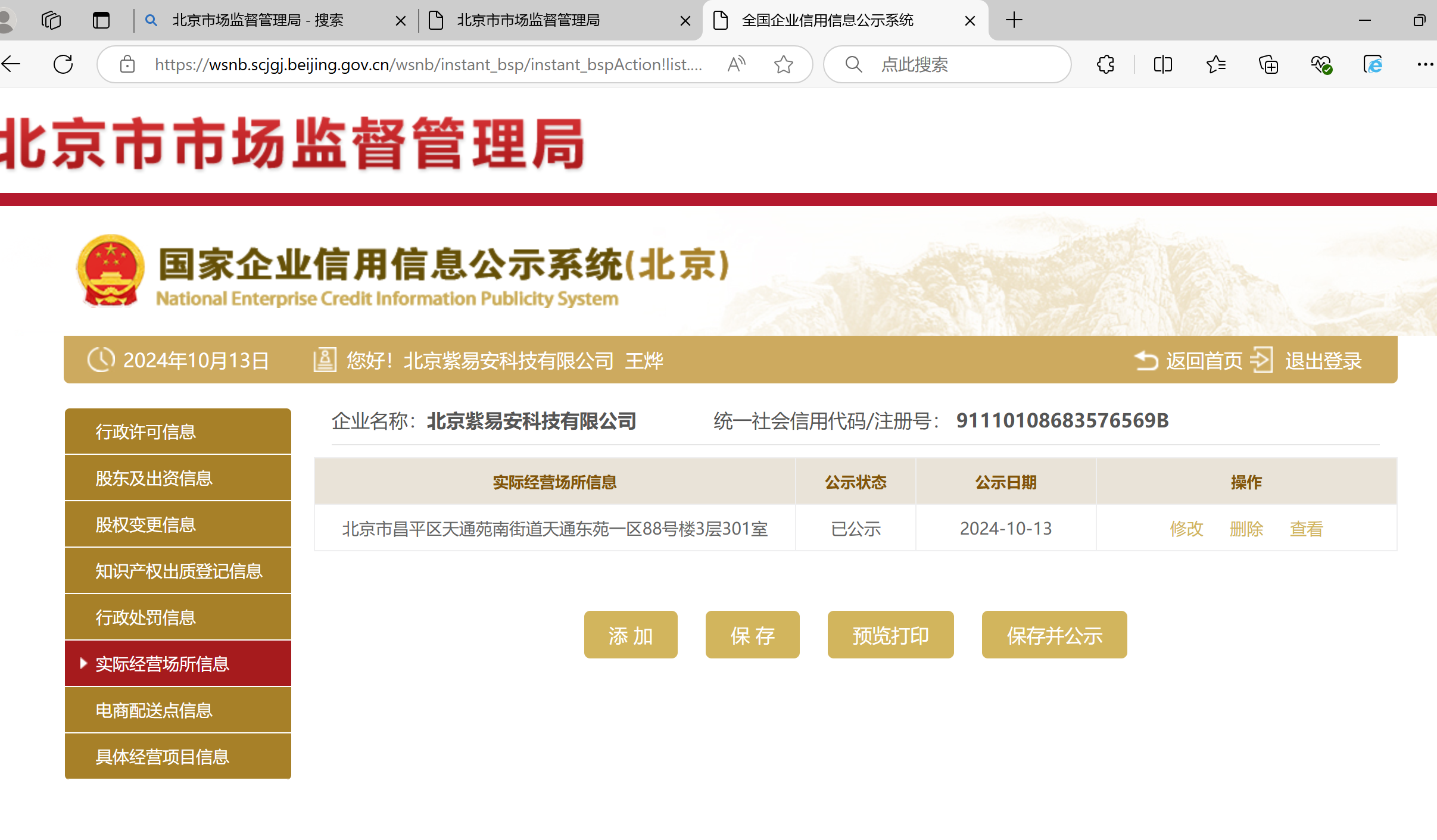The height and width of the screenshot is (840, 1437).
Task: Click 返回首页 link text
Action: coord(1204,360)
